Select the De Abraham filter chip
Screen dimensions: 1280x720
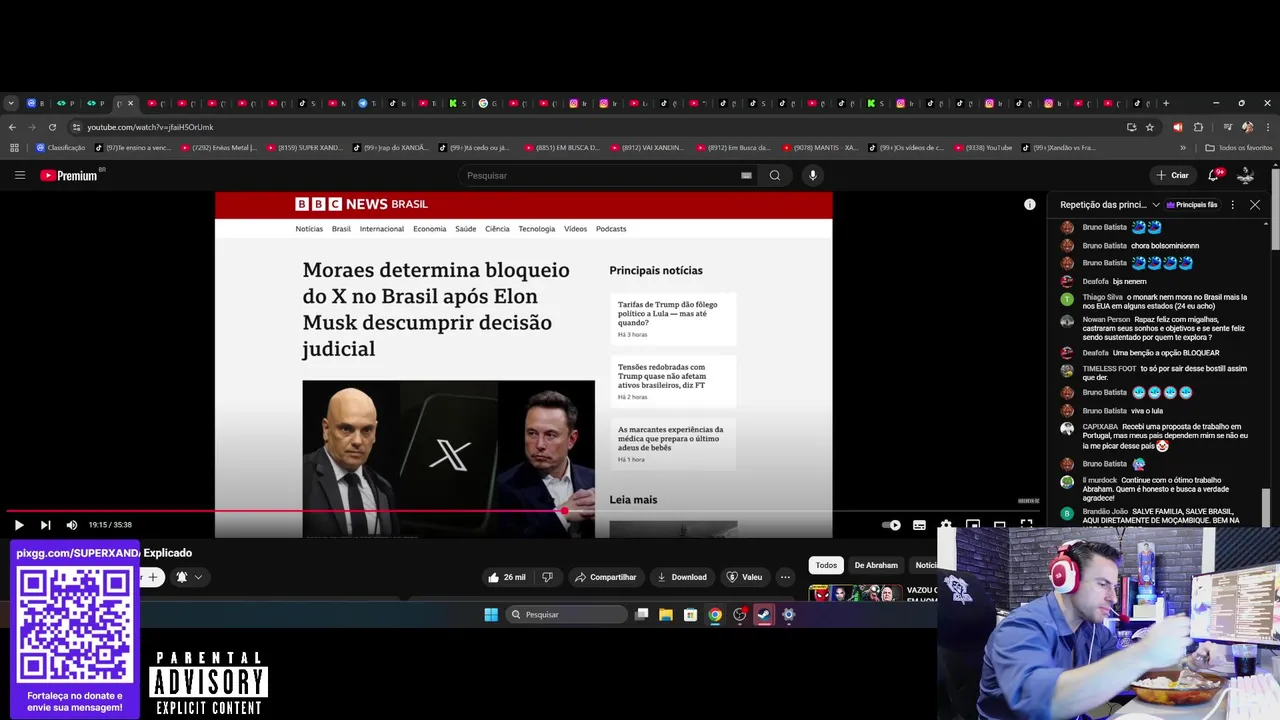pyautogui.click(x=876, y=565)
